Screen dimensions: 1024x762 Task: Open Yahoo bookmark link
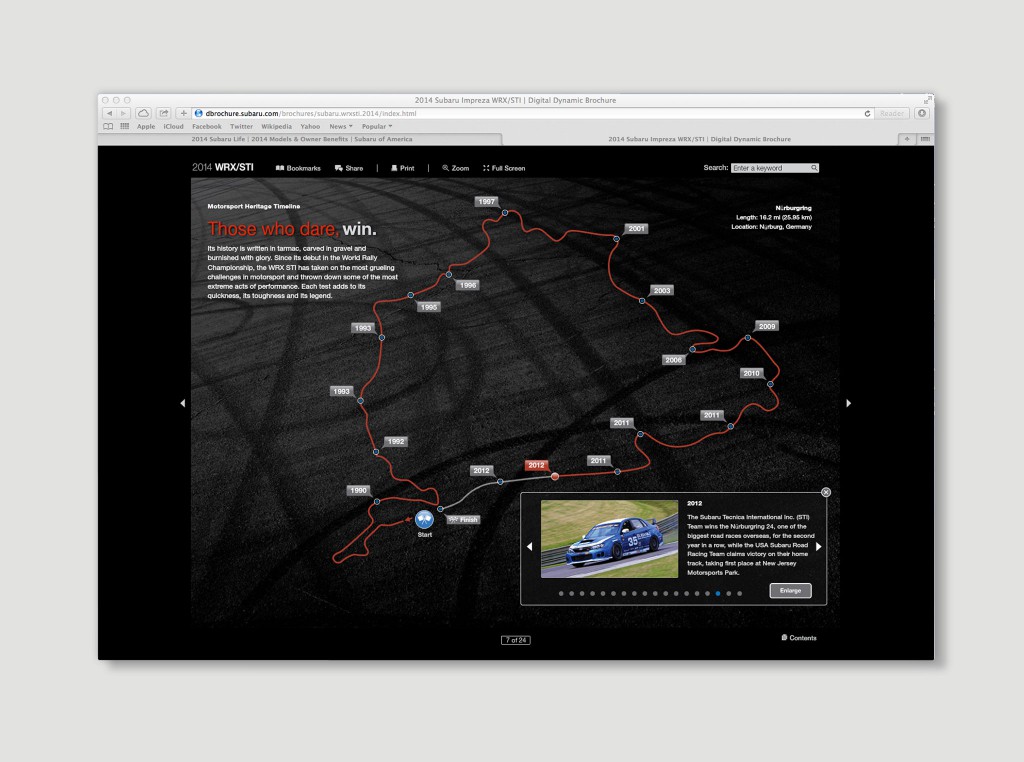click(x=310, y=127)
